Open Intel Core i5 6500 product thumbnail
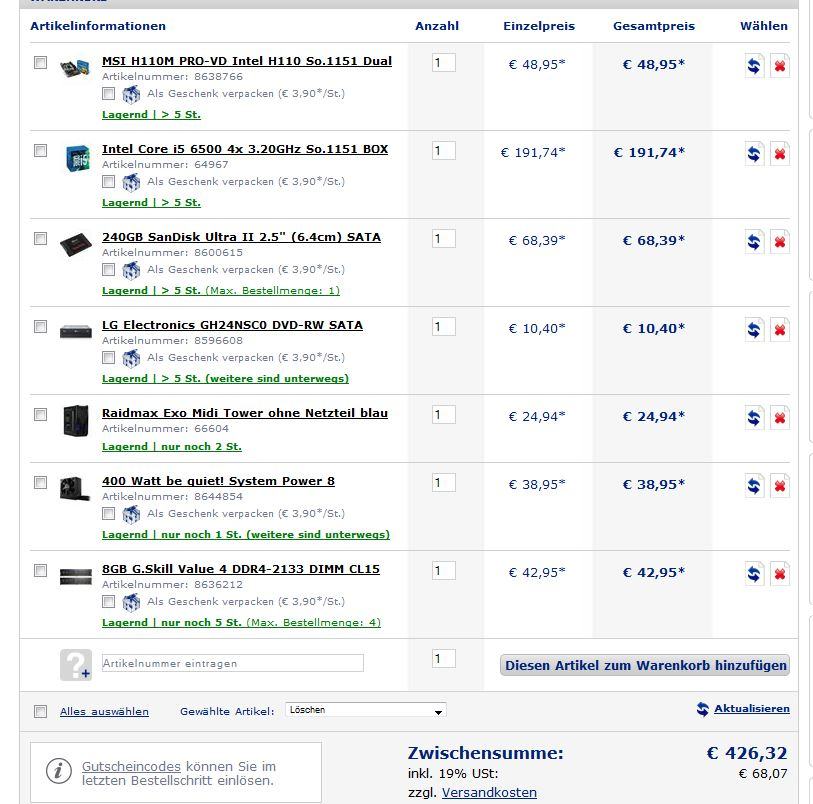Screen dimensions: 813x804 [x=76, y=158]
